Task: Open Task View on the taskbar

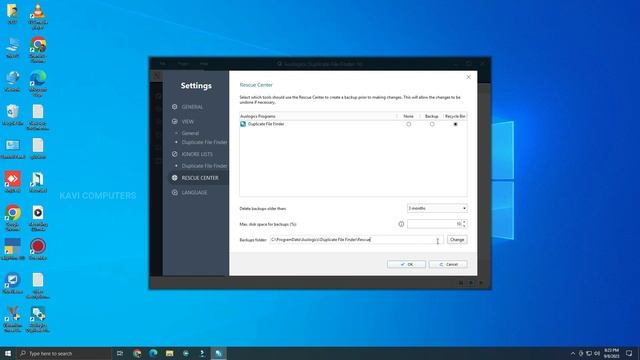Action: click(120, 353)
